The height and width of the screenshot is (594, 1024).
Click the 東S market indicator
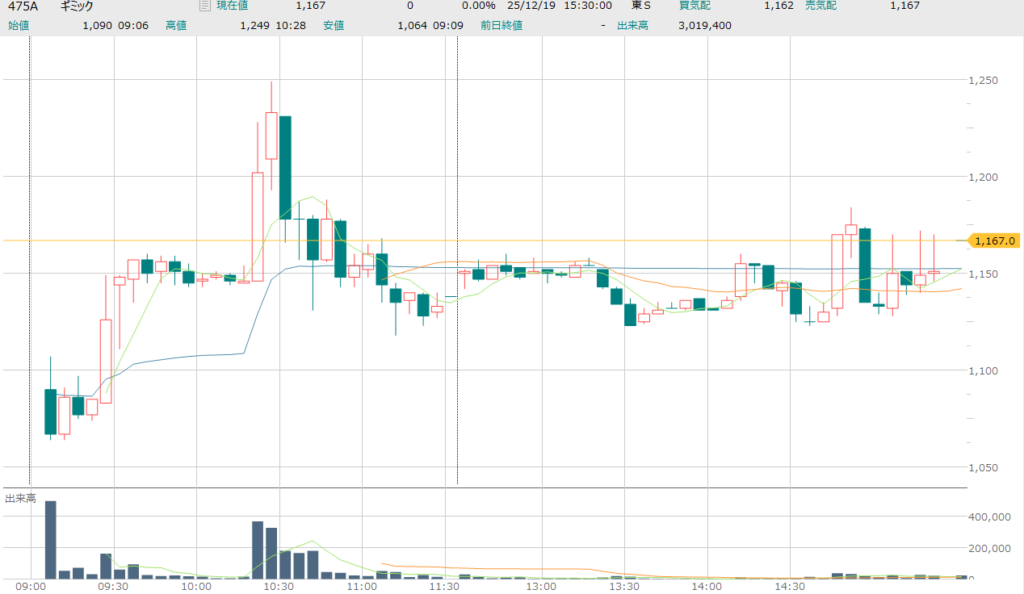pos(640,6)
